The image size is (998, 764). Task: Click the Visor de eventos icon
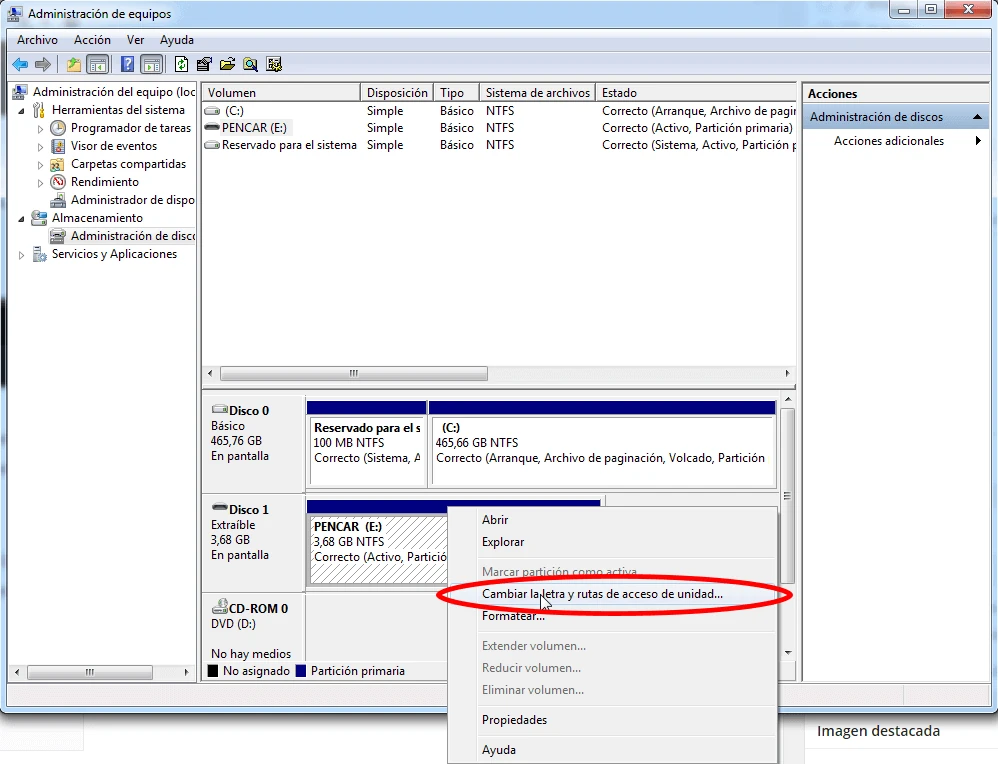[58, 146]
